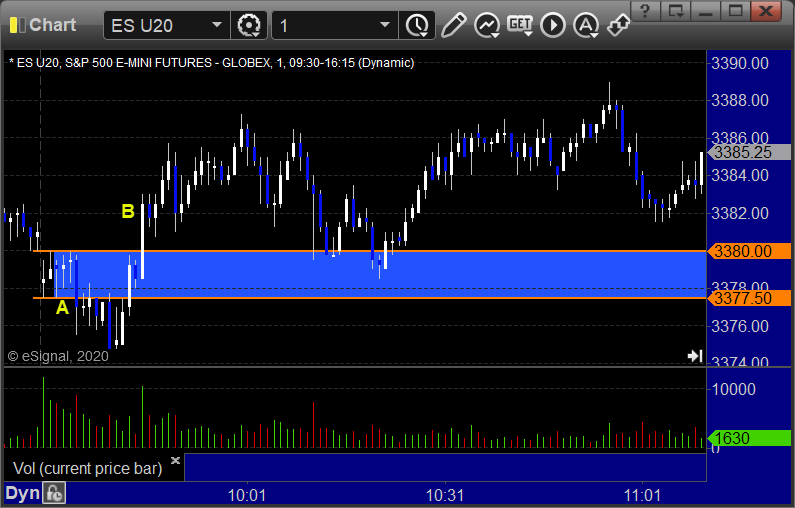This screenshot has height=508, width=795.
Task: Click the 3380.00 orange price marker
Action: (x=749, y=251)
